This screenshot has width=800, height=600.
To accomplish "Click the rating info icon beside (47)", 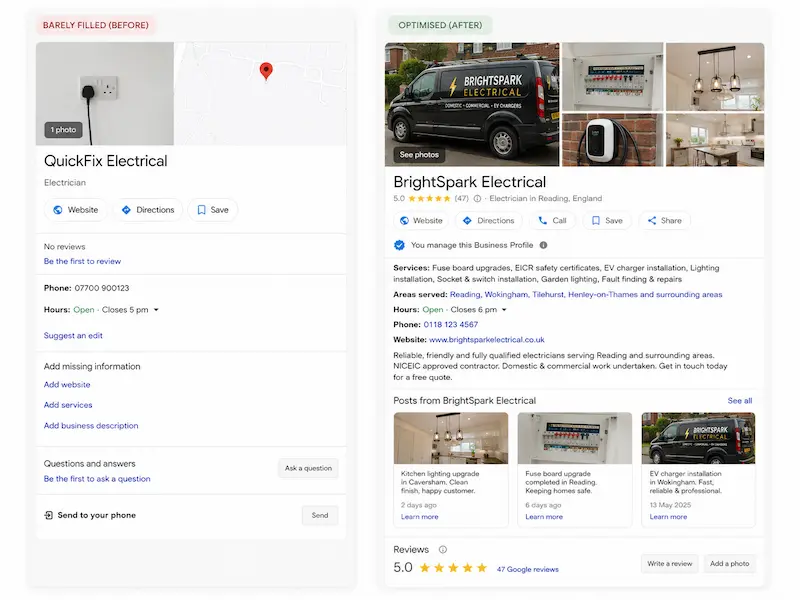I will [477, 198].
